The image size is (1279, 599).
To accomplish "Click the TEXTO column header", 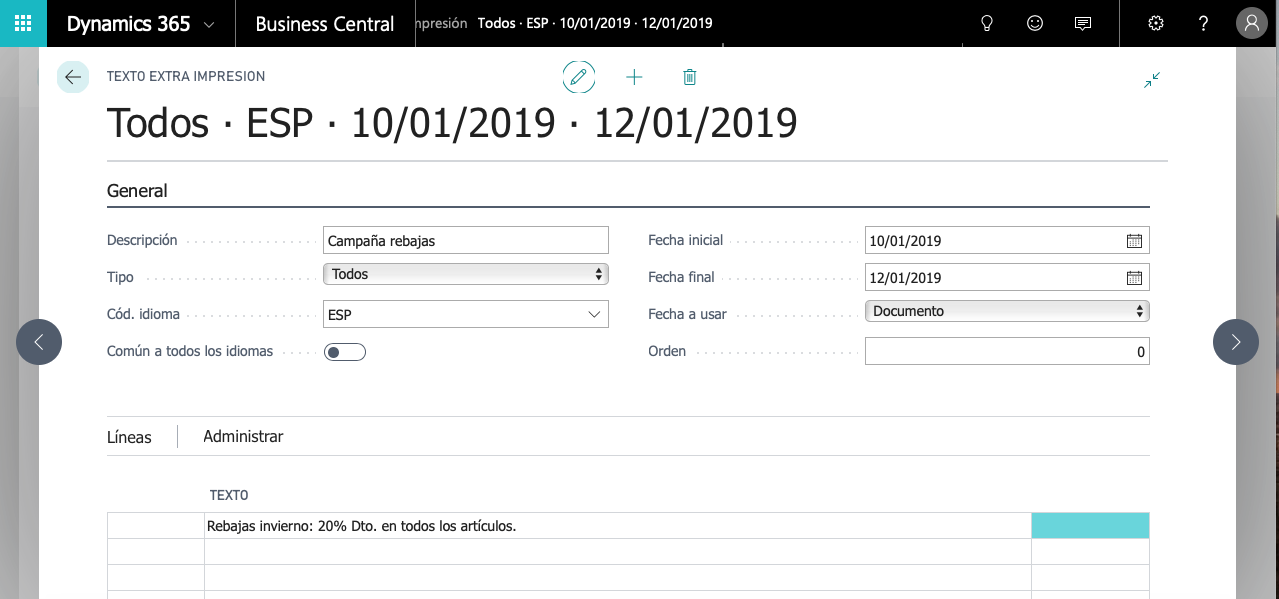I will (229, 495).
